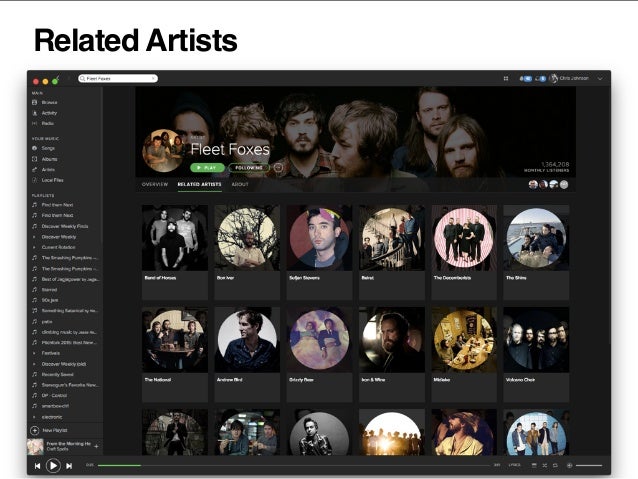The width and height of the screenshot is (638, 479).
Task: Click the Fleet Foxes search field
Action: pyautogui.click(x=118, y=79)
